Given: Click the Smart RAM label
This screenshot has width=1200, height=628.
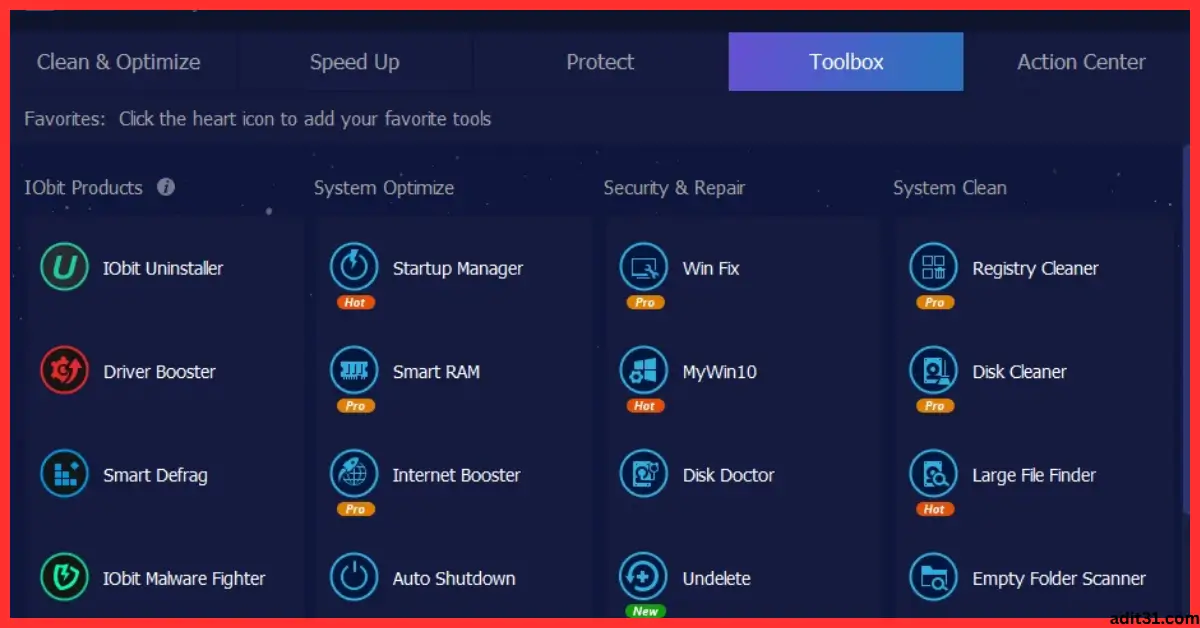Looking at the screenshot, I should point(436,372).
